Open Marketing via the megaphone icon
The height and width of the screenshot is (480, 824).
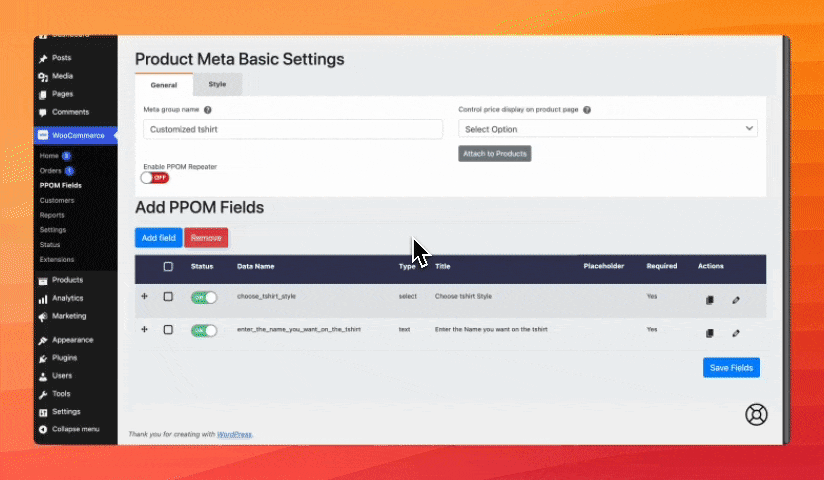click(x=43, y=317)
